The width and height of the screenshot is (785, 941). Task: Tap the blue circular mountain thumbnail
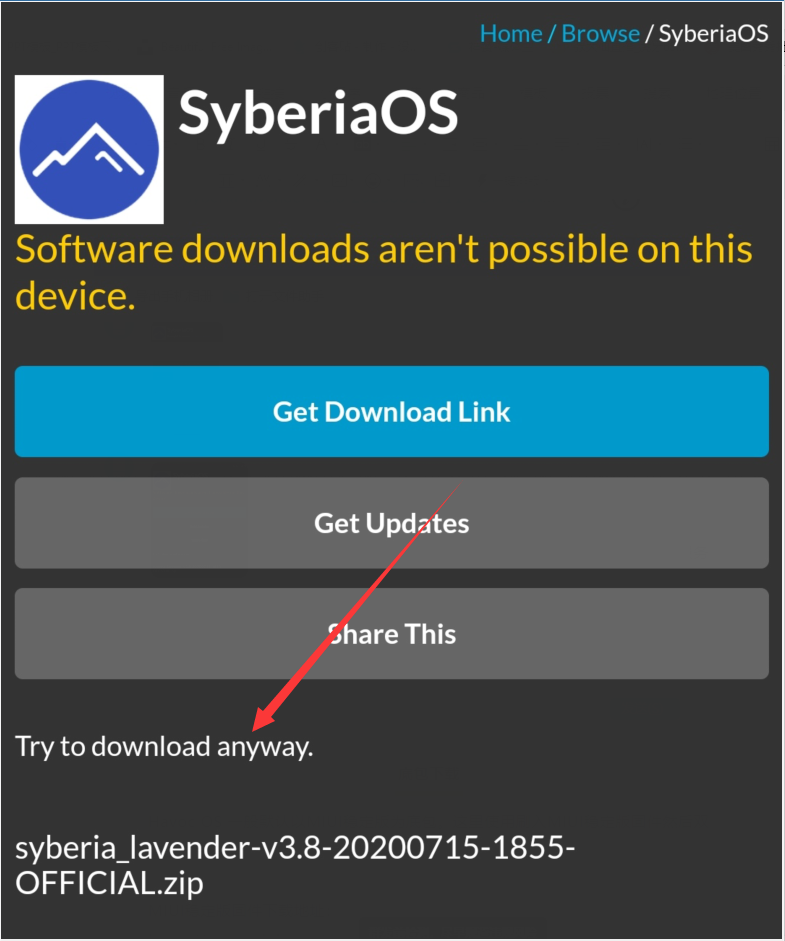(x=89, y=149)
